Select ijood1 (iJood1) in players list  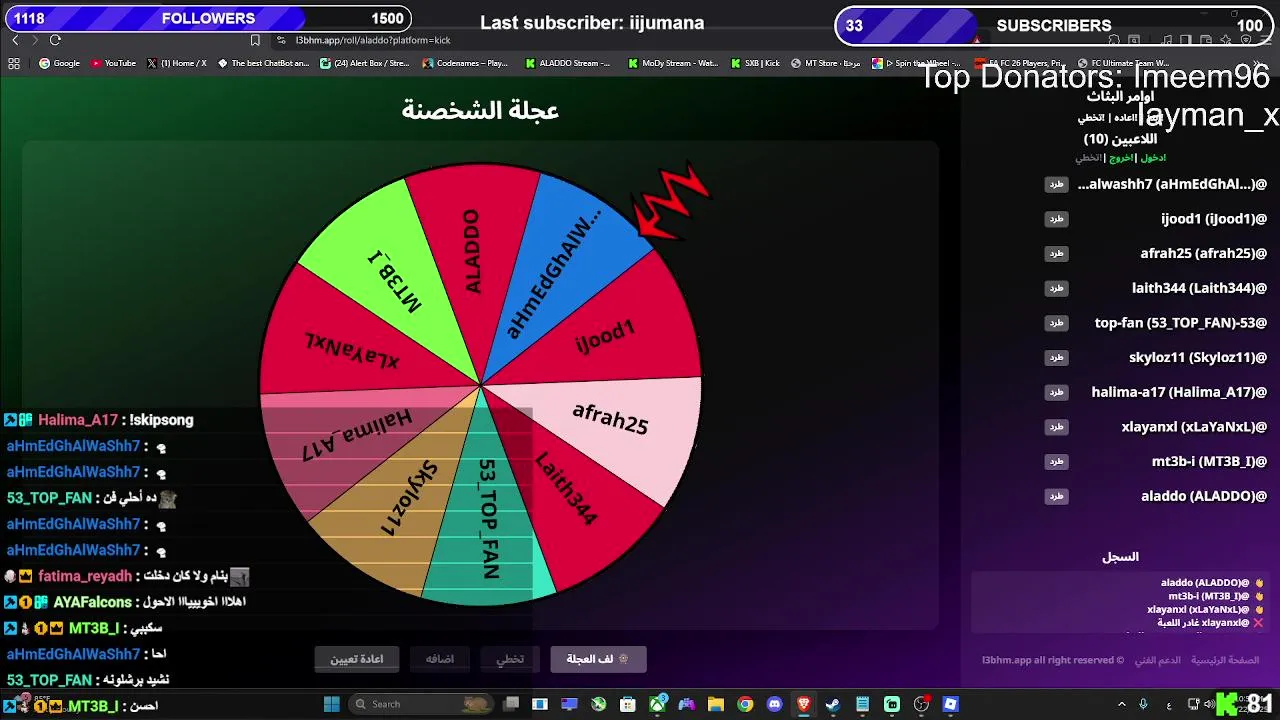1214,219
